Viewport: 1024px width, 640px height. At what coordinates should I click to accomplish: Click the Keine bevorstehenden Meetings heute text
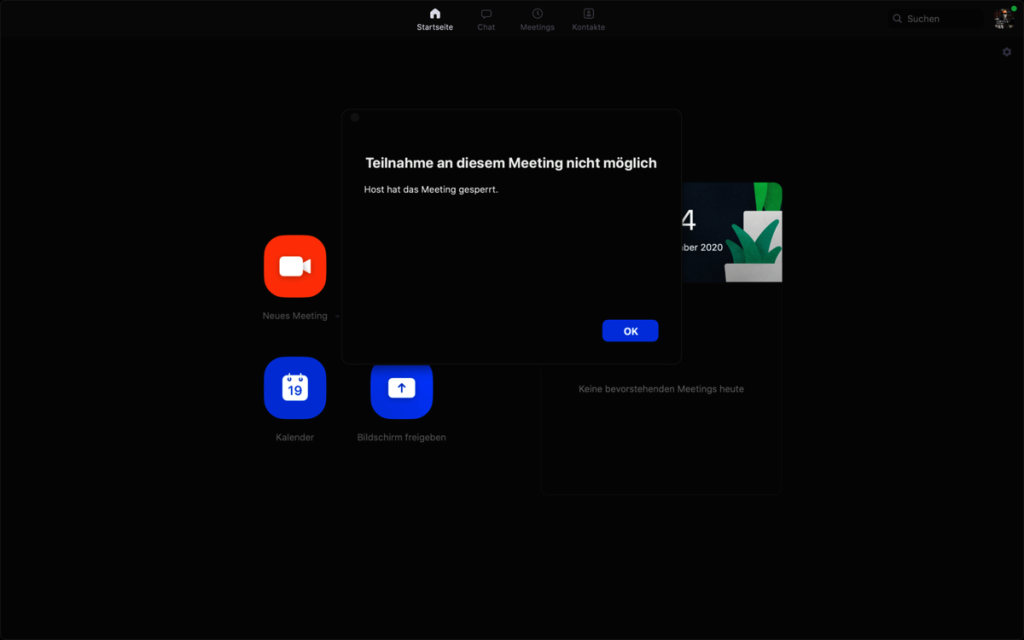661,389
